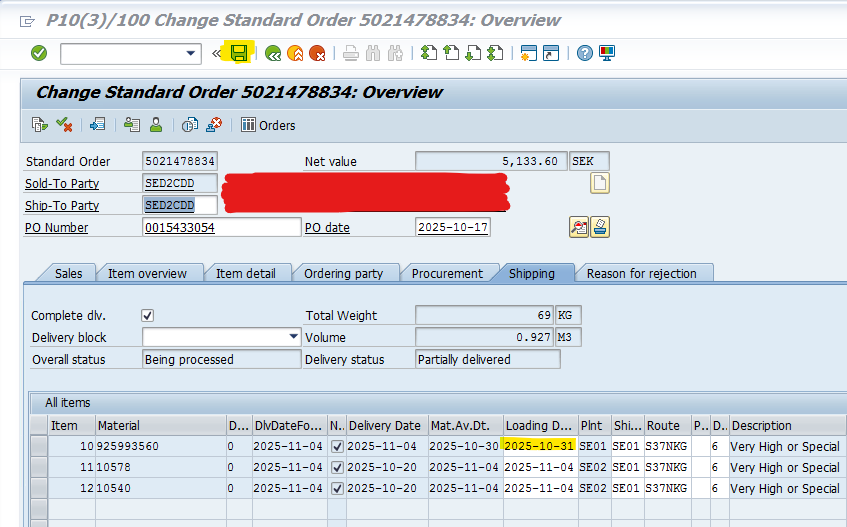This screenshot has width=847, height=527.
Task: Click the menu icon left of window title
Action: click(26, 21)
